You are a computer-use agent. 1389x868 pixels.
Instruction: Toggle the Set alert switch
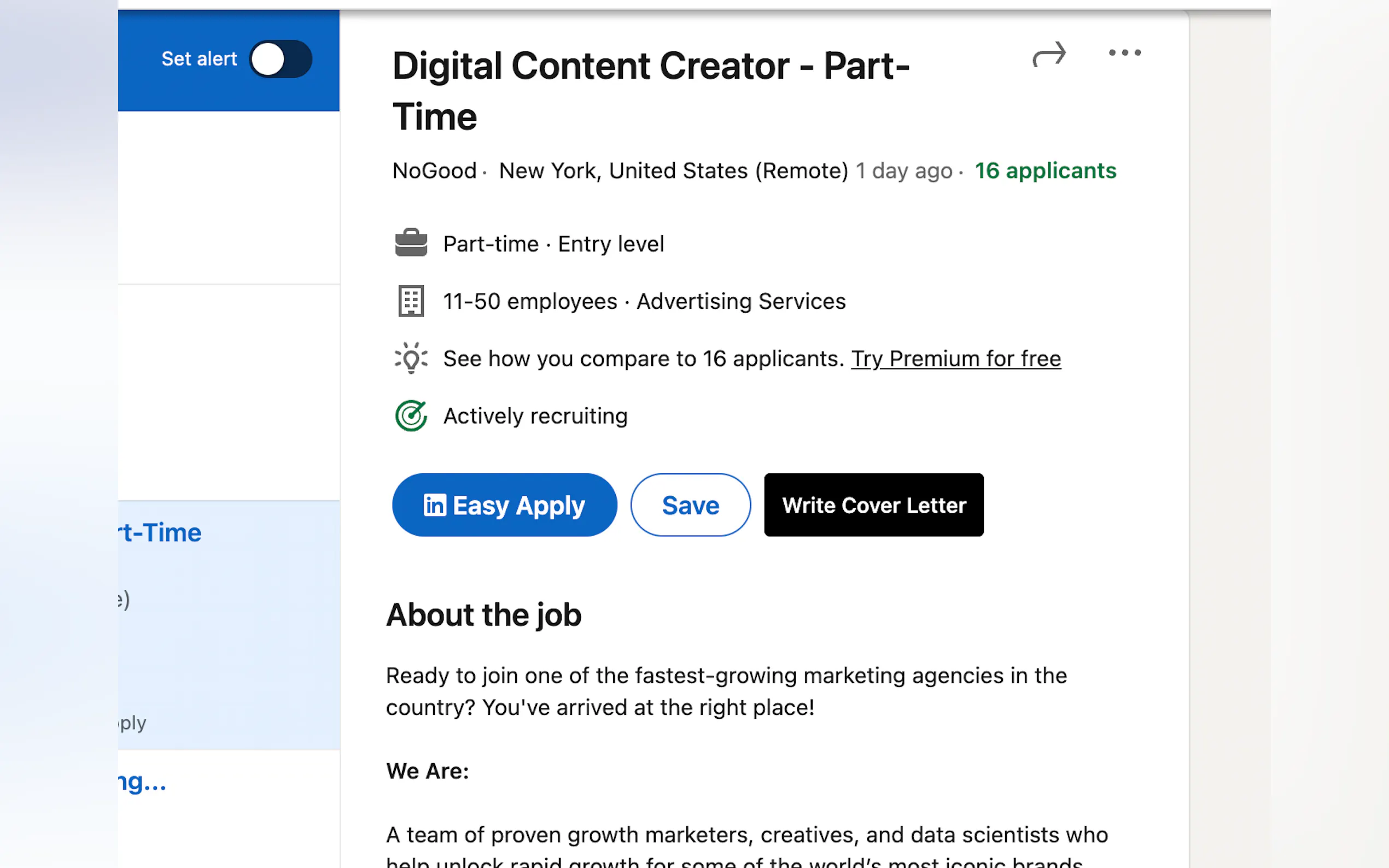280,59
